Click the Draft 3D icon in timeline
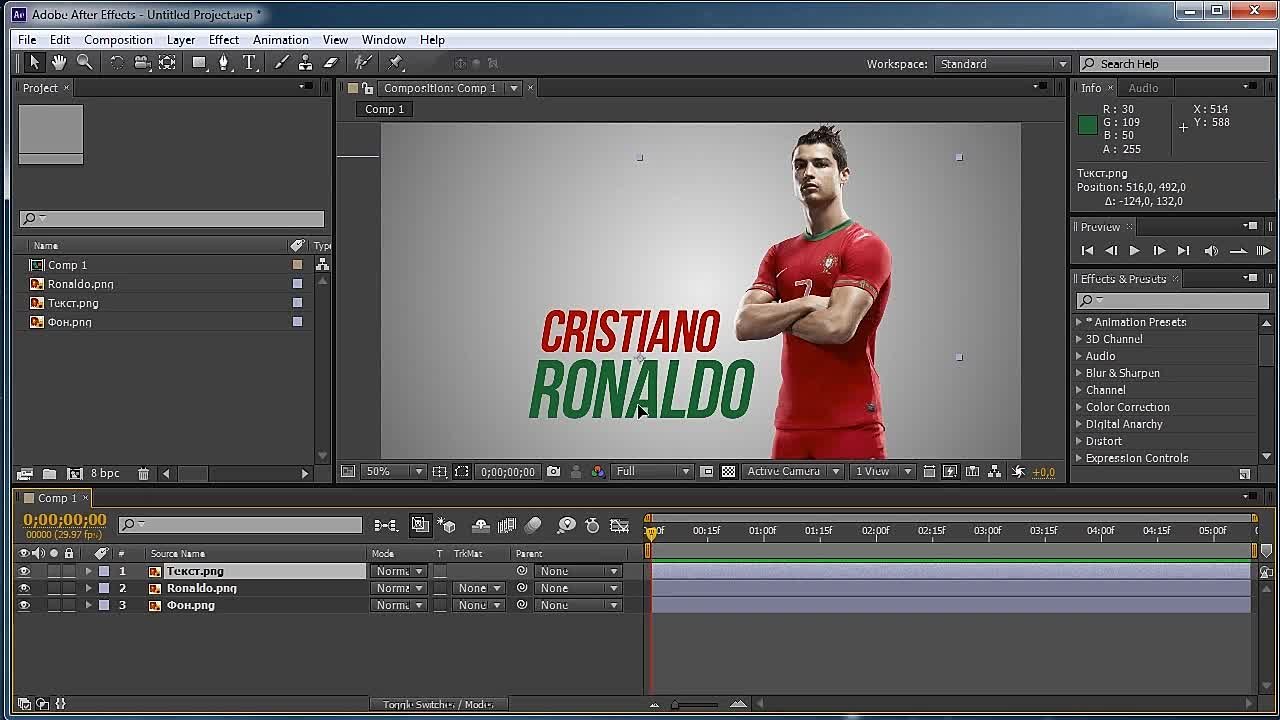 (x=447, y=525)
